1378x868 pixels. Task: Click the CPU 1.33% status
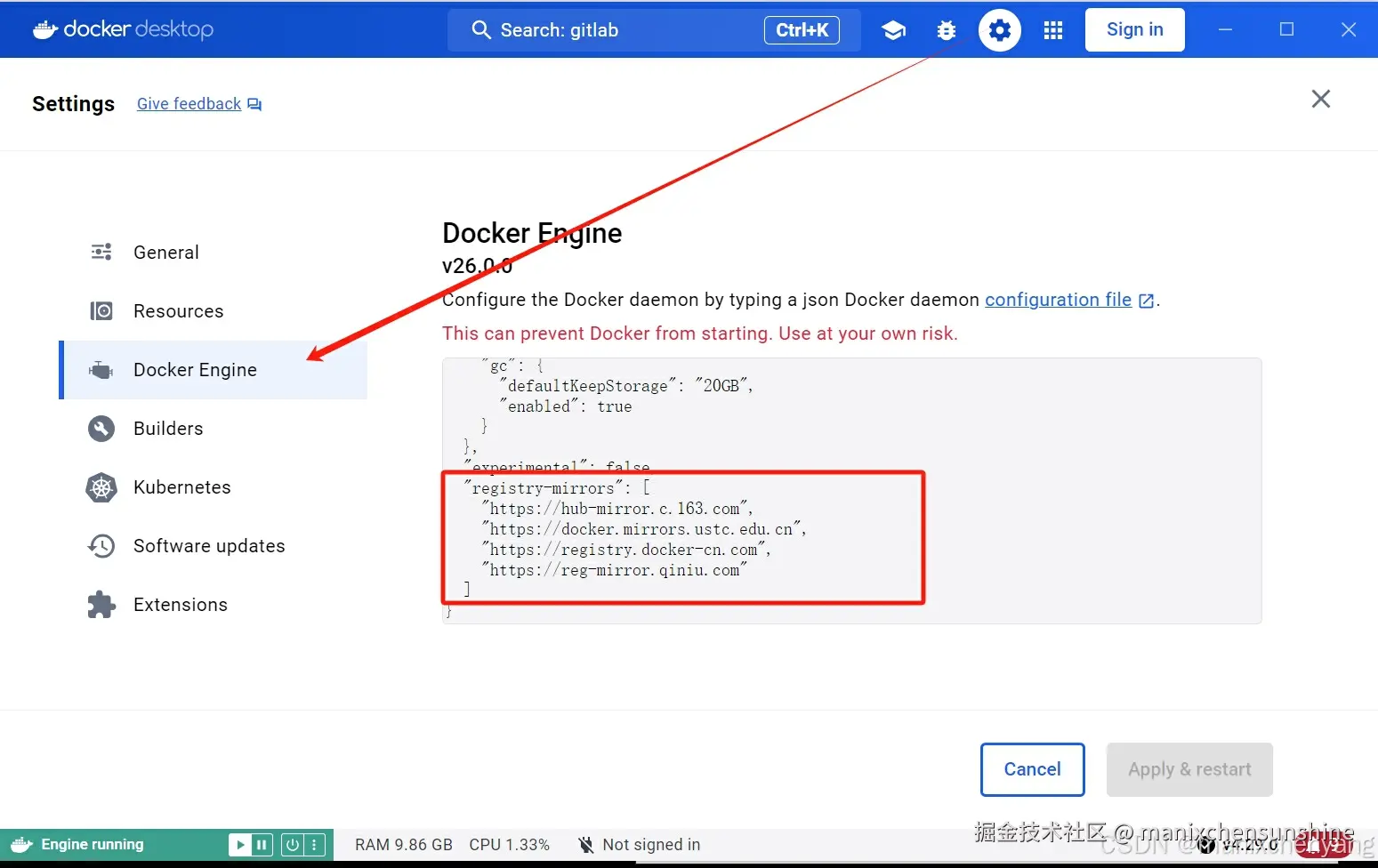coord(509,845)
